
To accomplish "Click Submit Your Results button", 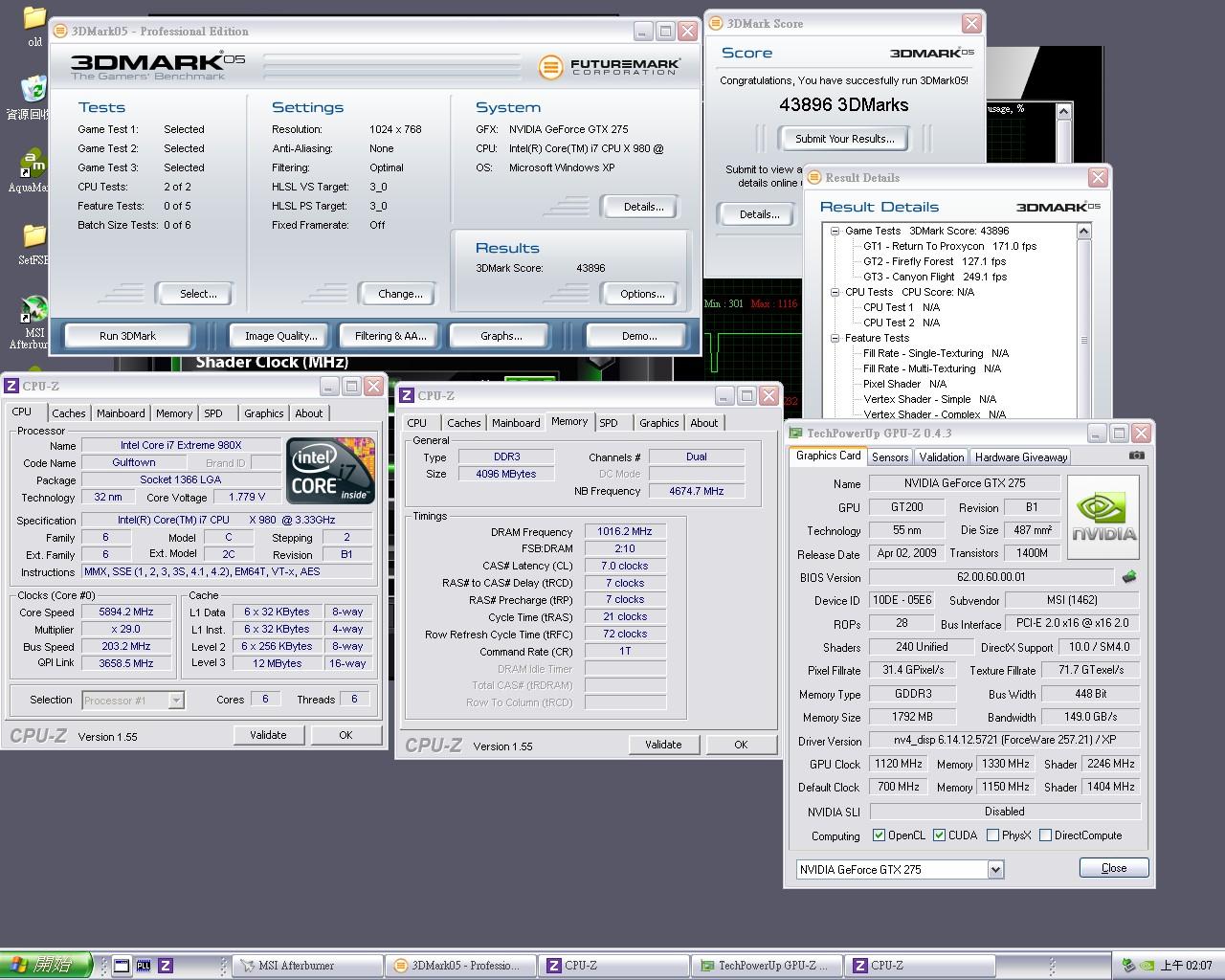I will (844, 139).
